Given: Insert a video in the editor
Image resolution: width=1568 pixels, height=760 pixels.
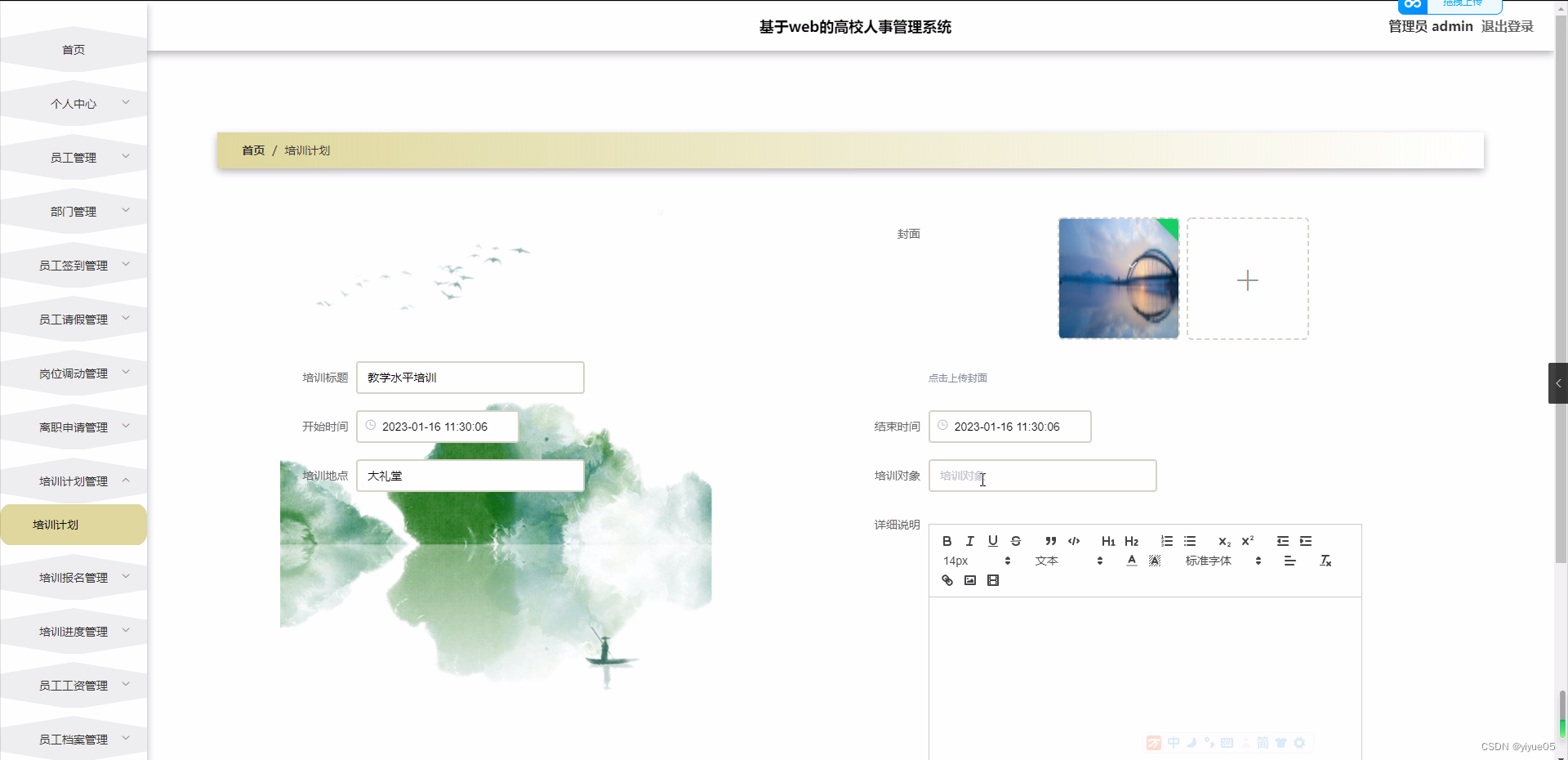Looking at the screenshot, I should [x=992, y=580].
